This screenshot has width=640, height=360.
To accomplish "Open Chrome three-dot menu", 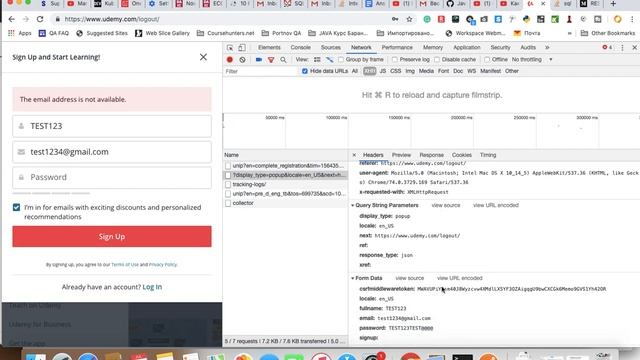I will [632, 19].
